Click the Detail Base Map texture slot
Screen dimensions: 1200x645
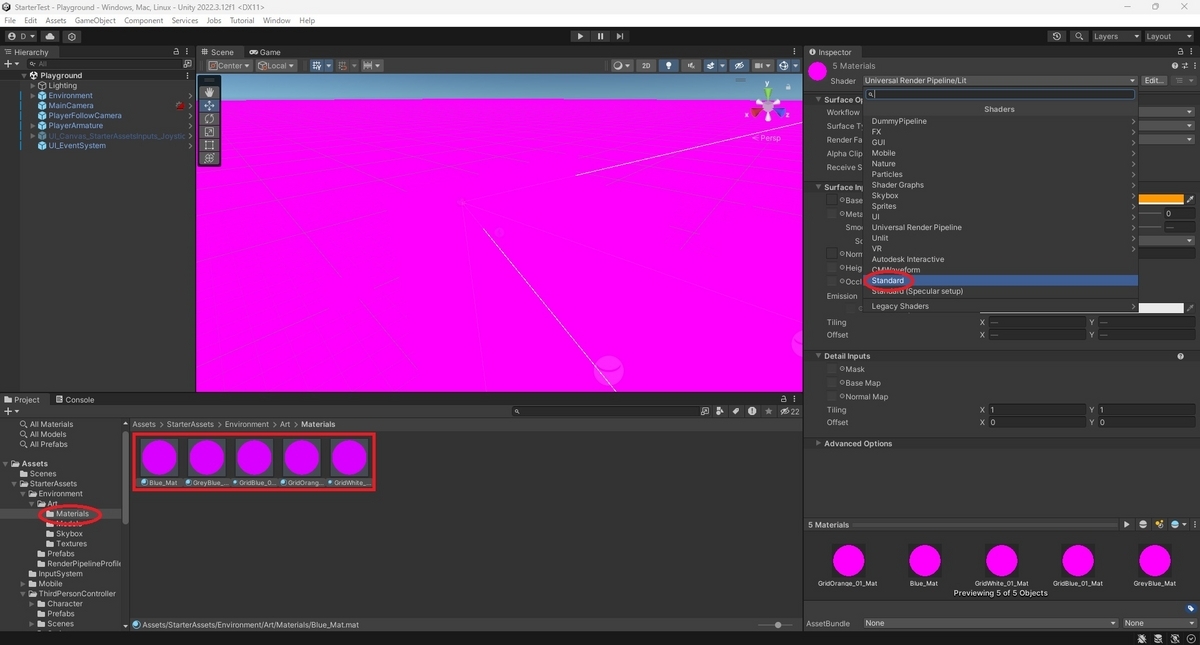[x=832, y=383]
